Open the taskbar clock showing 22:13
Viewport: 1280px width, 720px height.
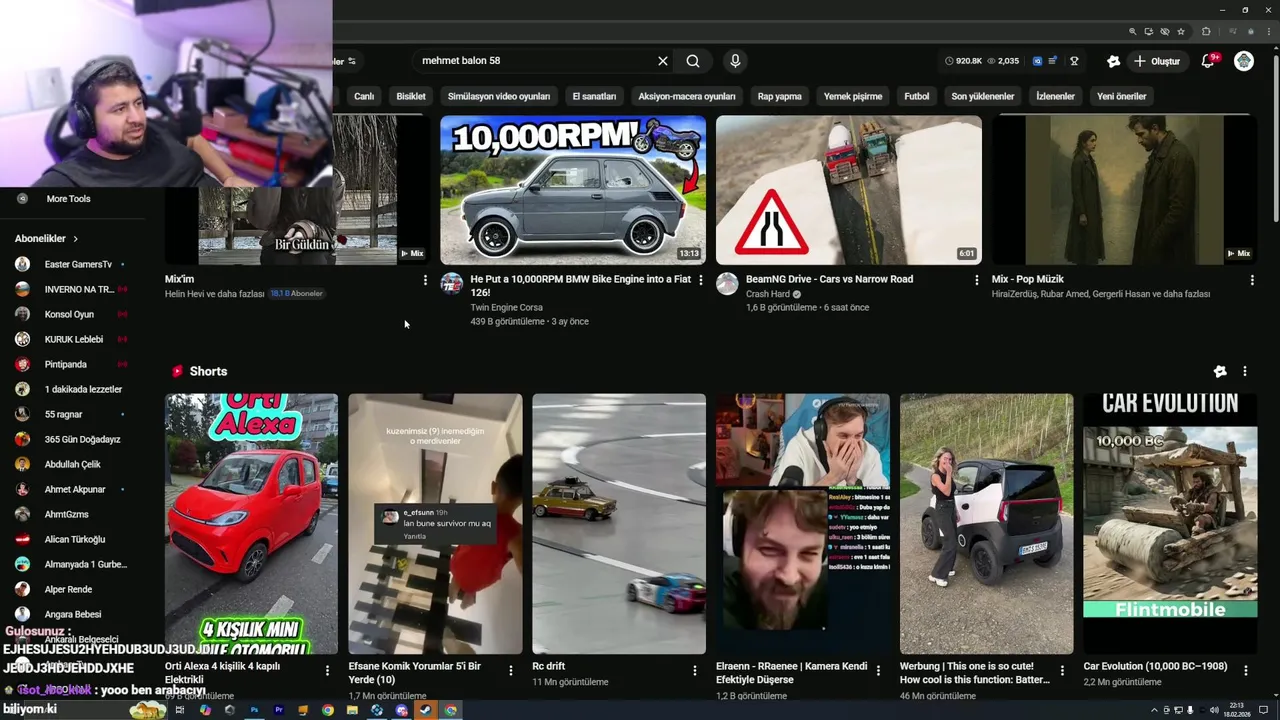[x=1236, y=710]
